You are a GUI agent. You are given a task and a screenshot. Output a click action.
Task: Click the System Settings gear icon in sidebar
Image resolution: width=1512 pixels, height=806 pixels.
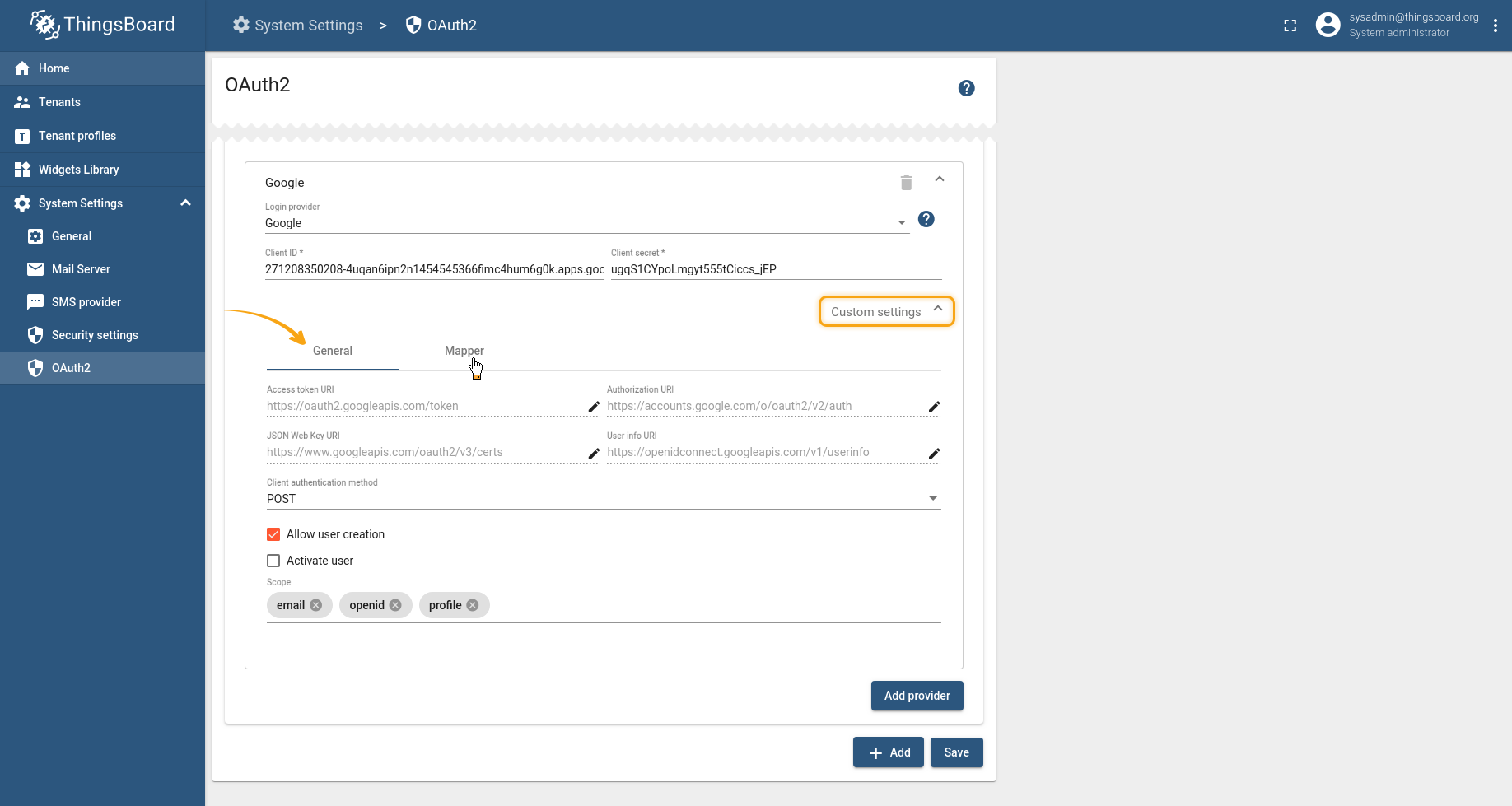click(22, 203)
